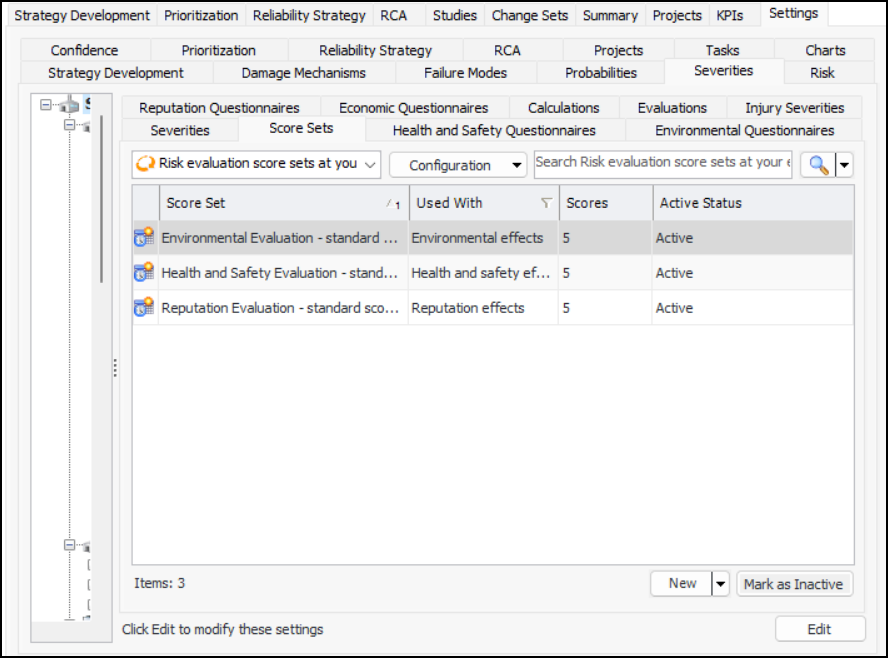Open the top-row Prioritization tab
This screenshot has width=888, height=658.
(201, 15)
